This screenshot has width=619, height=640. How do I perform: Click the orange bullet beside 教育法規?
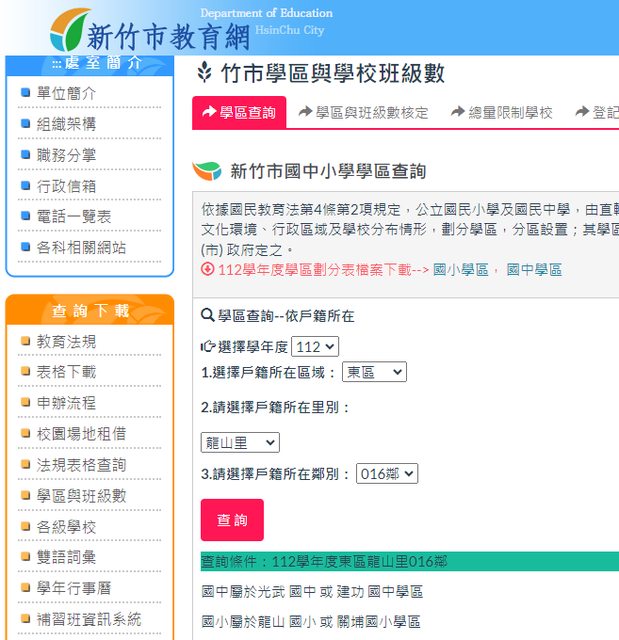click(26, 342)
